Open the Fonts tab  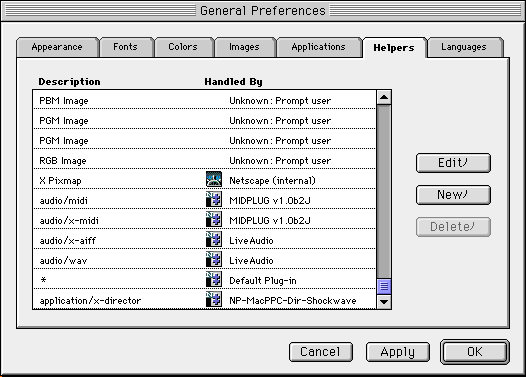coord(126,47)
